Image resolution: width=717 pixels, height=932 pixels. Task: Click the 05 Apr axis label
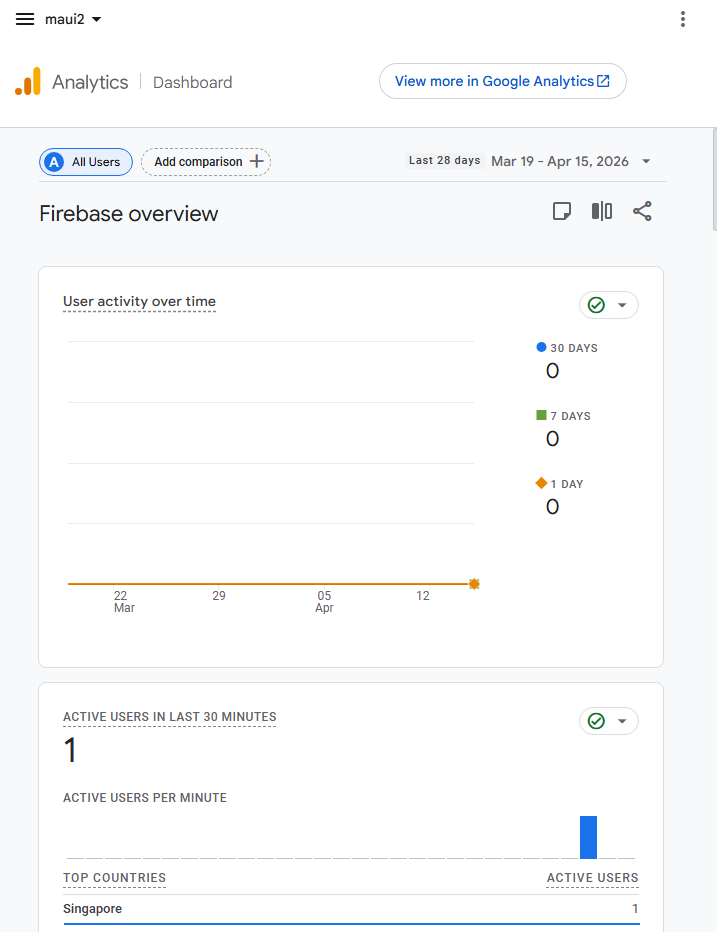tap(324, 602)
